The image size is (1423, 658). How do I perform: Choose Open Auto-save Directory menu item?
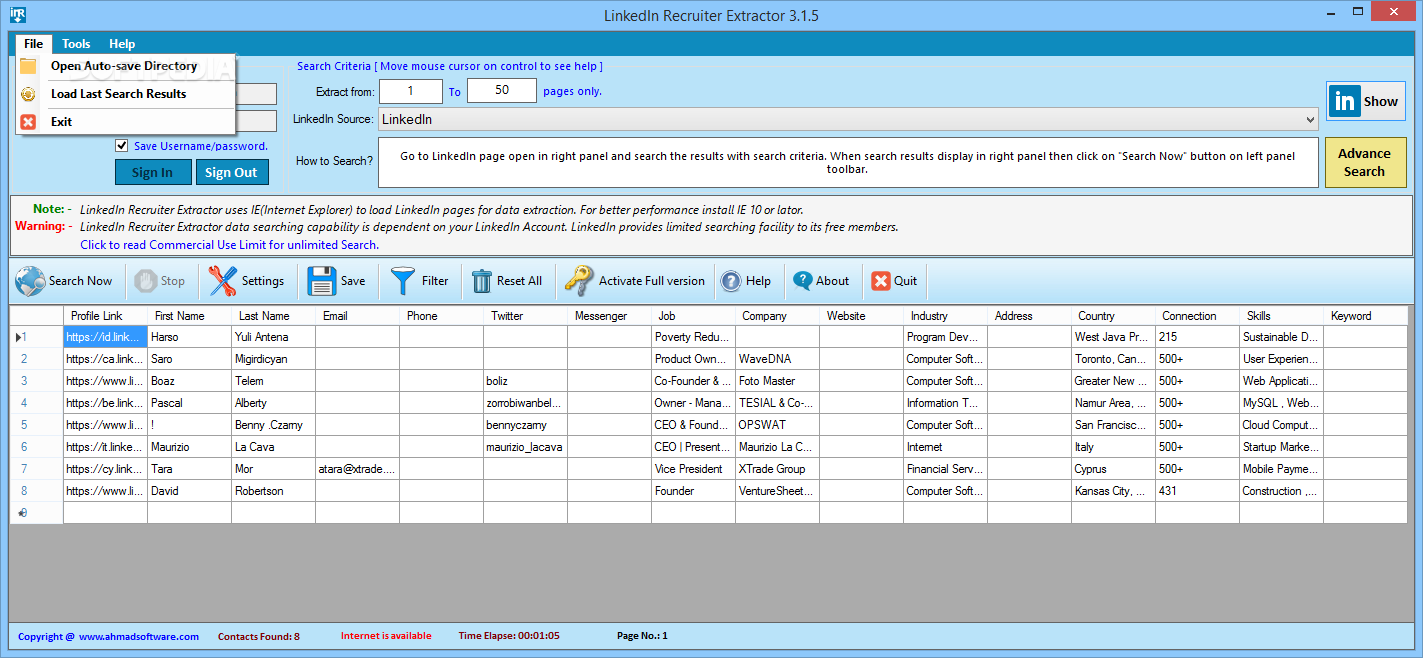125,66
